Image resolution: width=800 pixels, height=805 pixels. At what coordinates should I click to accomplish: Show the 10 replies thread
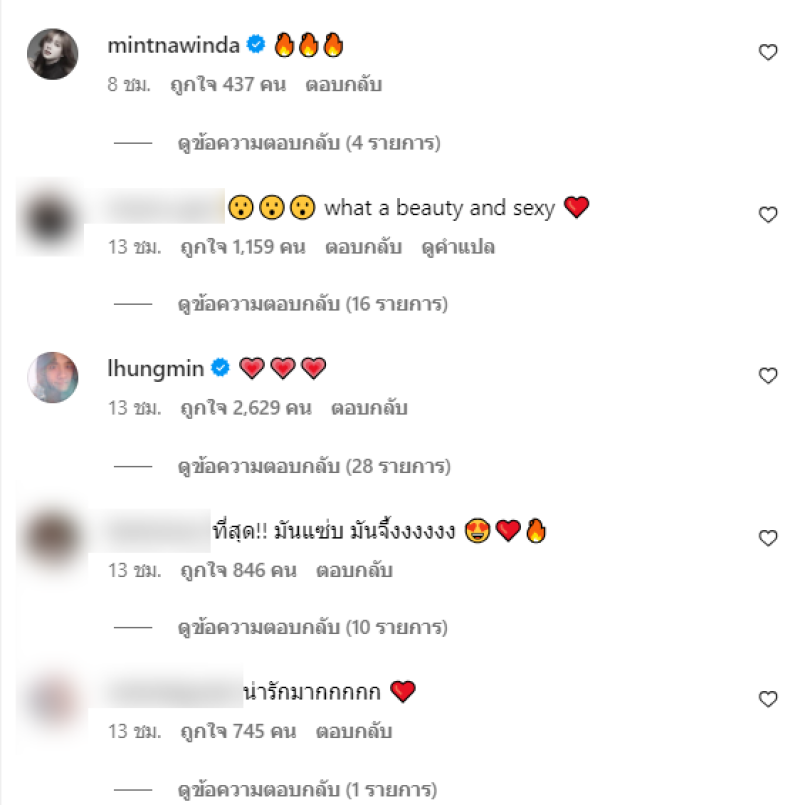click(x=313, y=627)
